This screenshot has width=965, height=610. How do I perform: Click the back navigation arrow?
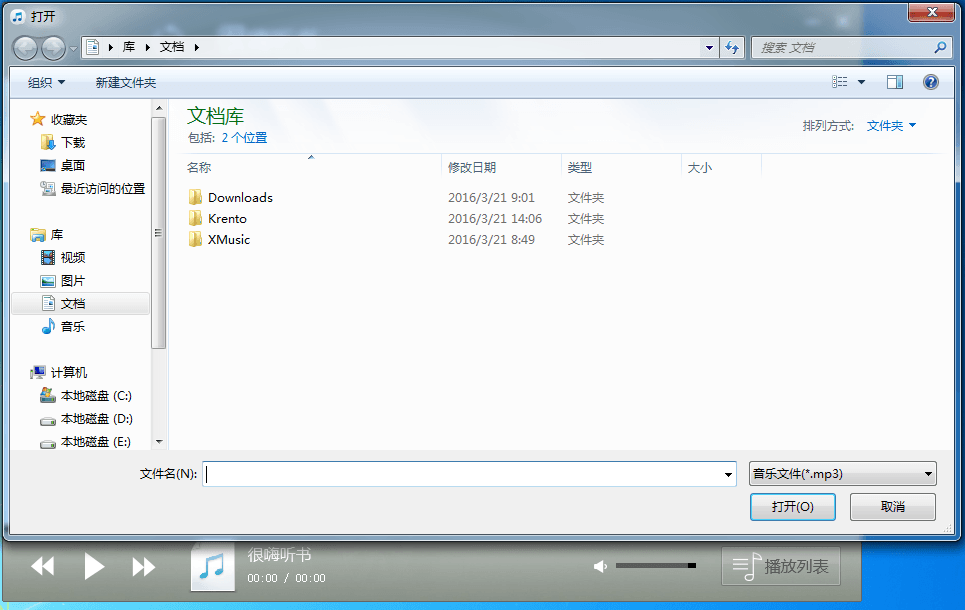25,47
